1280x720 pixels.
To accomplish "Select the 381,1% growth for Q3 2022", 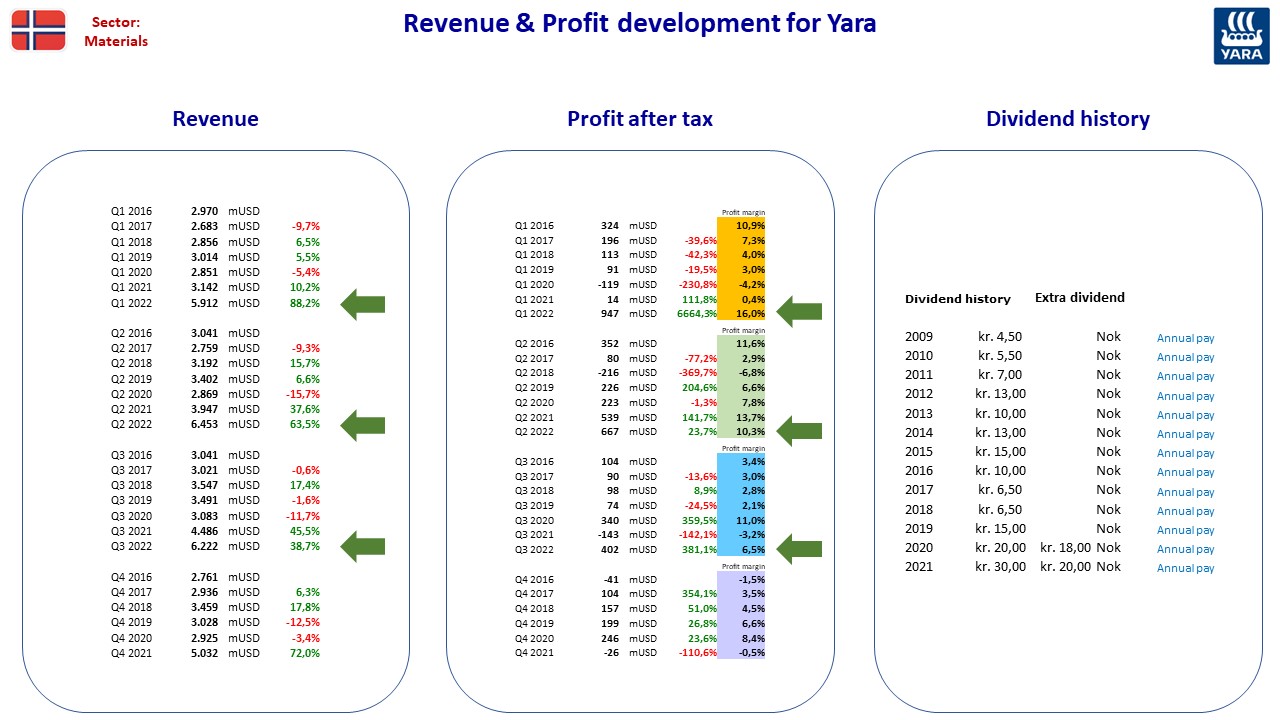I will tap(700, 550).
